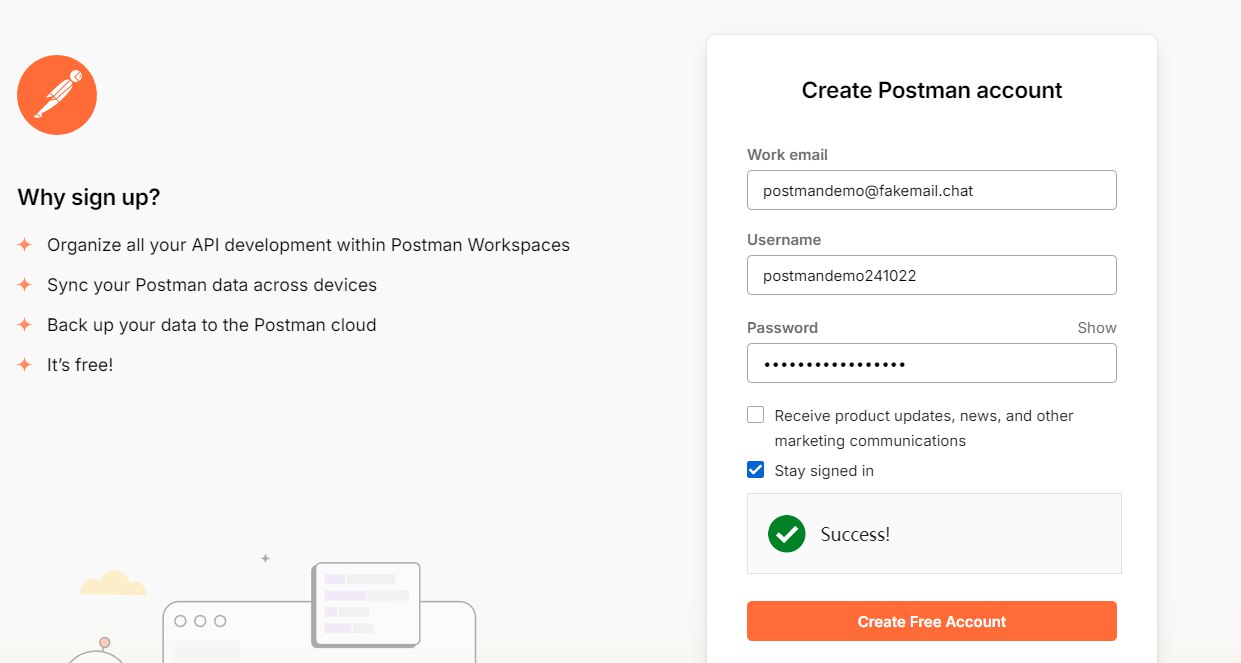Click the Why sign up? heading

[x=89, y=197]
